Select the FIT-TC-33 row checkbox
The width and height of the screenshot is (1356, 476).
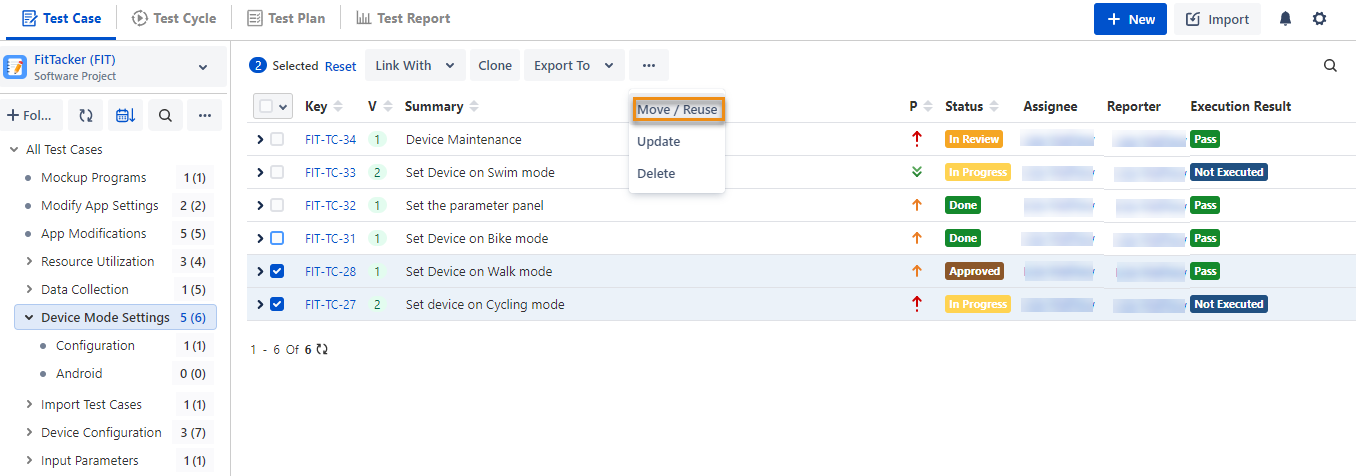tap(277, 172)
